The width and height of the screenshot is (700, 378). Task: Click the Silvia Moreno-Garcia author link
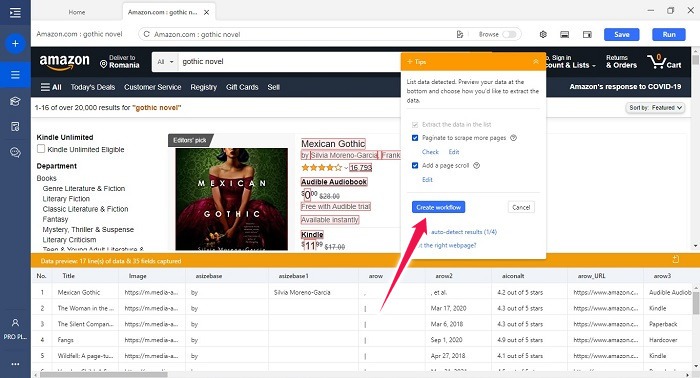[344, 155]
